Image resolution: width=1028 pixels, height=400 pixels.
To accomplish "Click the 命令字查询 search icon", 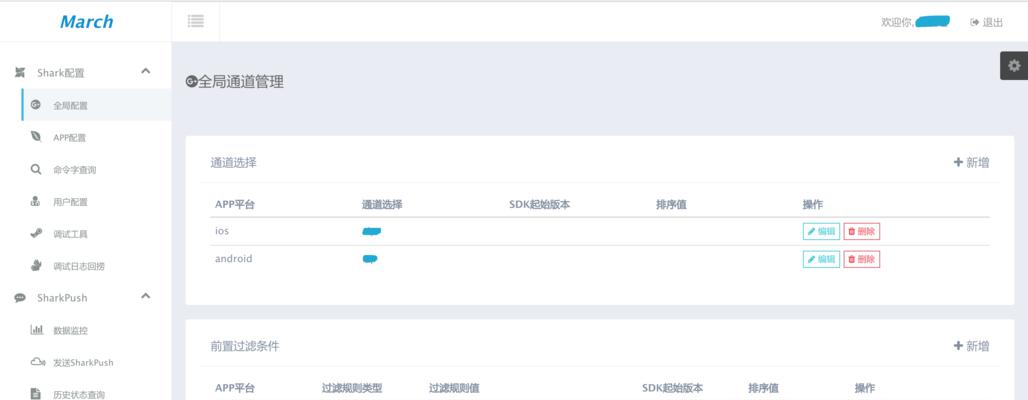I will [36, 169].
